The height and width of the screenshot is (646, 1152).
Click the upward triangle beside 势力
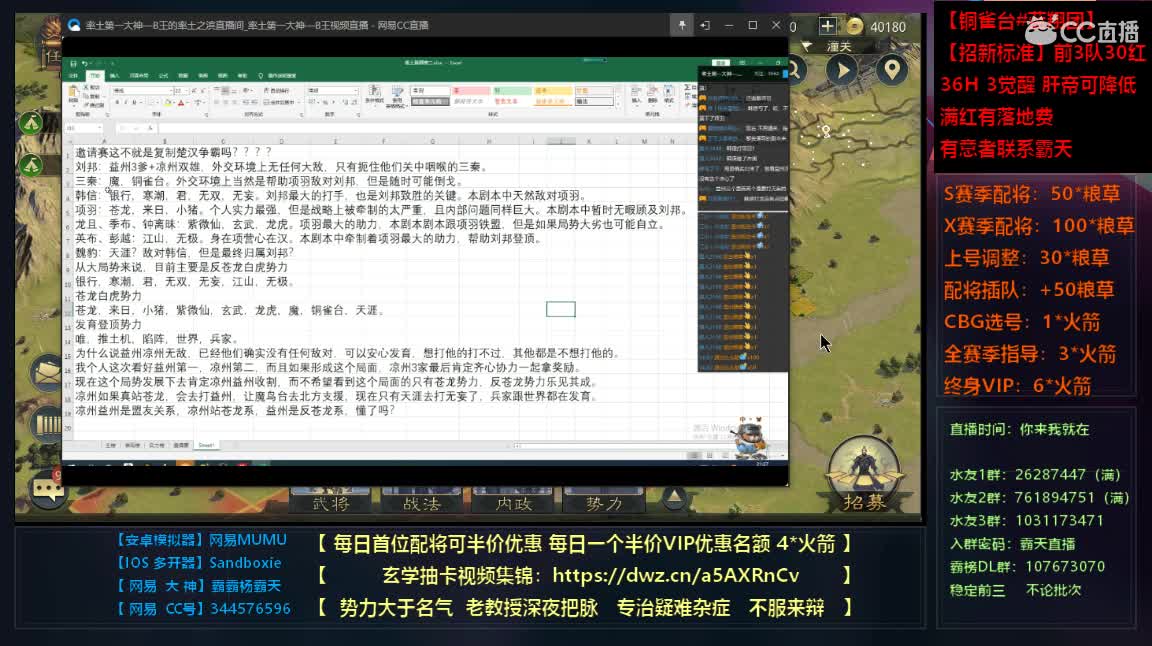673,498
